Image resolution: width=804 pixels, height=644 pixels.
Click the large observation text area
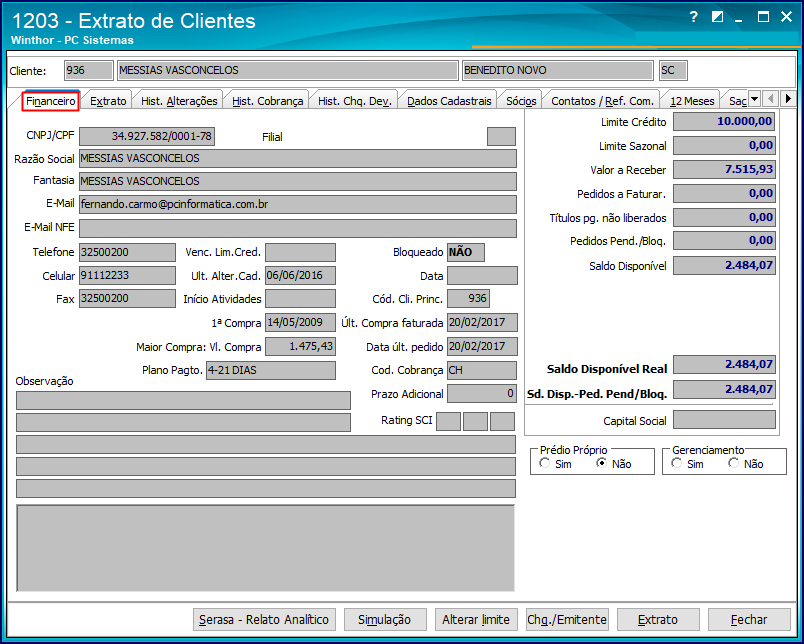pos(266,548)
